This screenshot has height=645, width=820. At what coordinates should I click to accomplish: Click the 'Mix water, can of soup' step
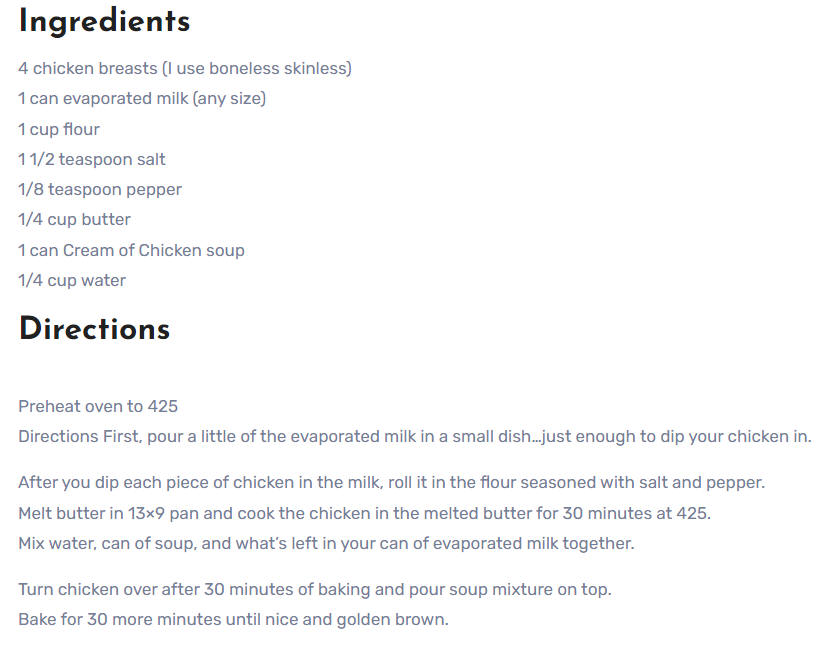tap(326, 544)
